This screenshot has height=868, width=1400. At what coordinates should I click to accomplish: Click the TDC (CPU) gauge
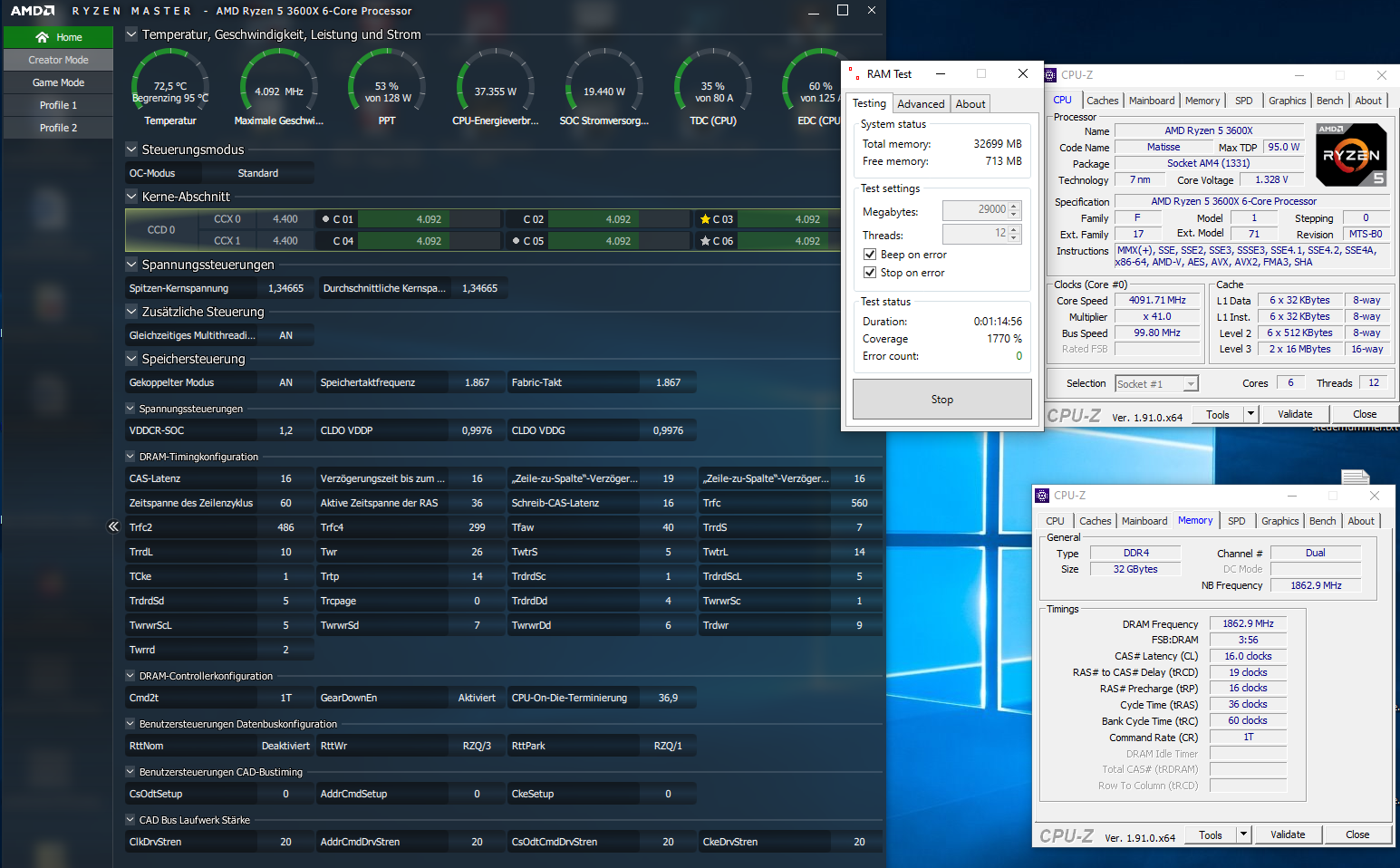(713, 86)
